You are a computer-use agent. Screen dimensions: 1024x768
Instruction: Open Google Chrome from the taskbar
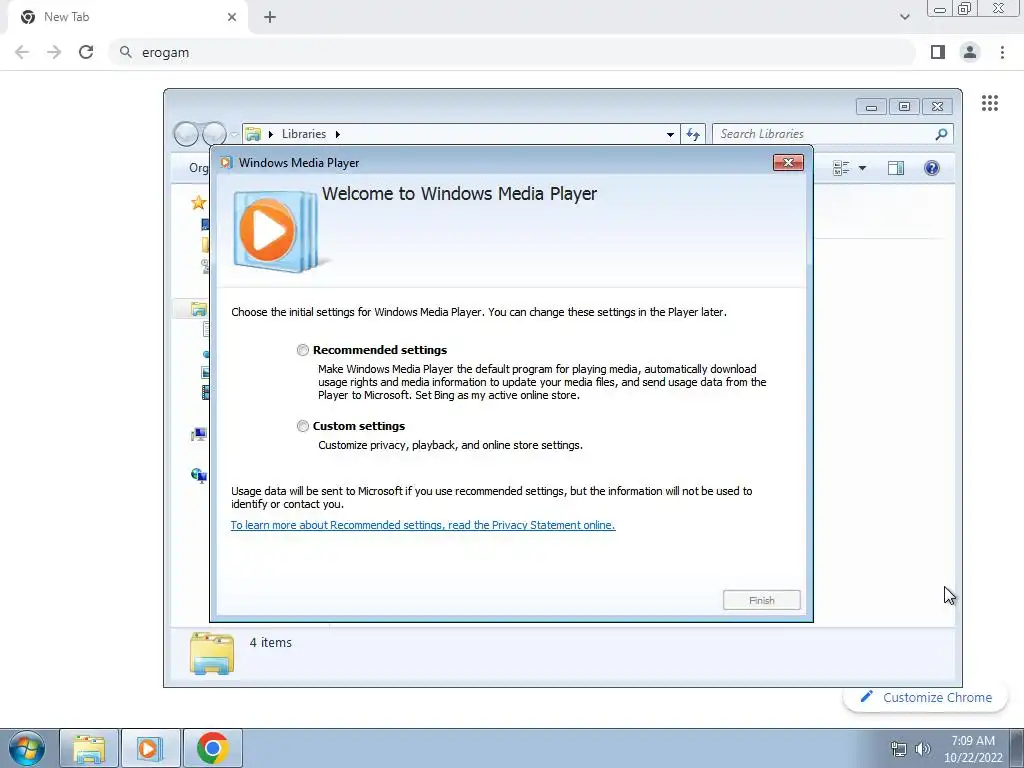pyautogui.click(x=212, y=748)
